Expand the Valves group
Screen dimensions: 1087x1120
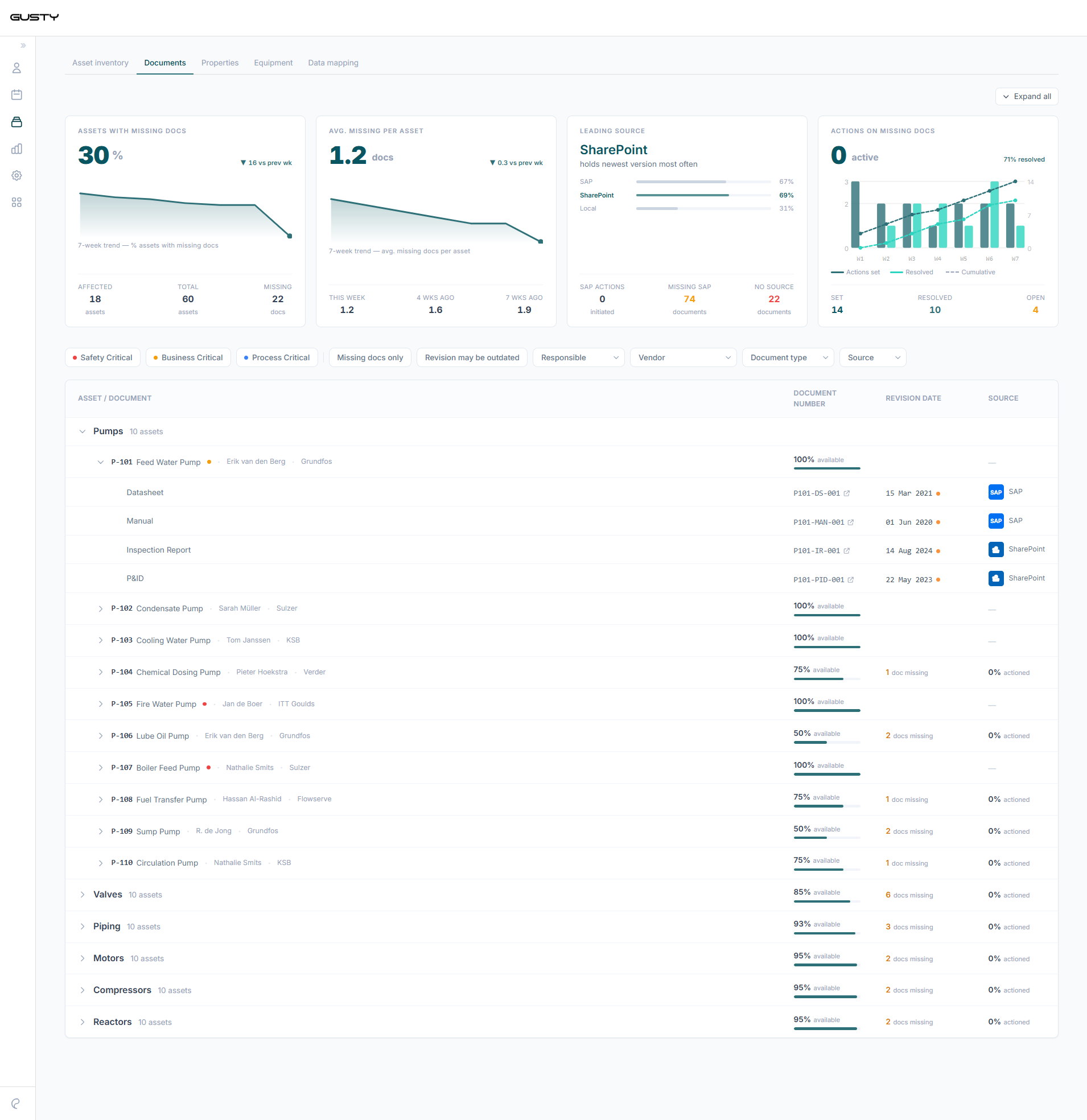tap(83, 895)
